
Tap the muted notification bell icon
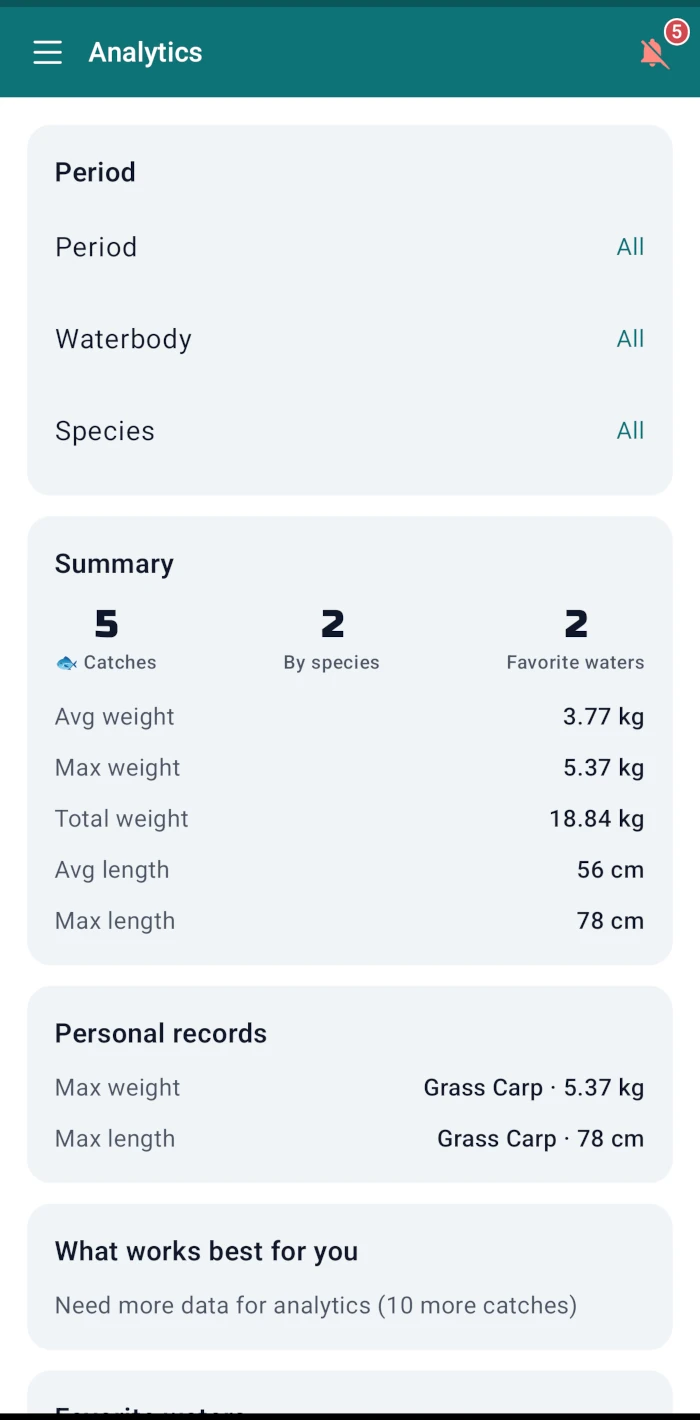point(653,54)
